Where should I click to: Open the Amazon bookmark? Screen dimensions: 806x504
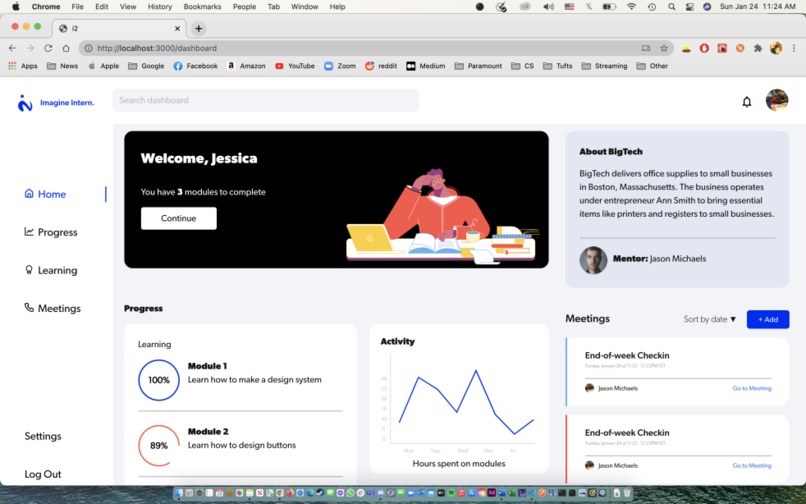coord(246,66)
